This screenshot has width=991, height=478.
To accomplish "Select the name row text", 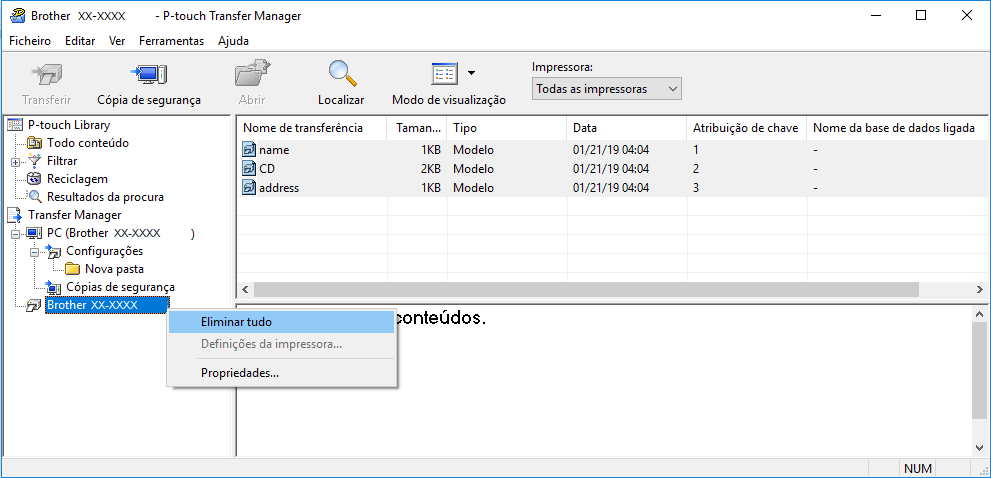I will [274, 150].
